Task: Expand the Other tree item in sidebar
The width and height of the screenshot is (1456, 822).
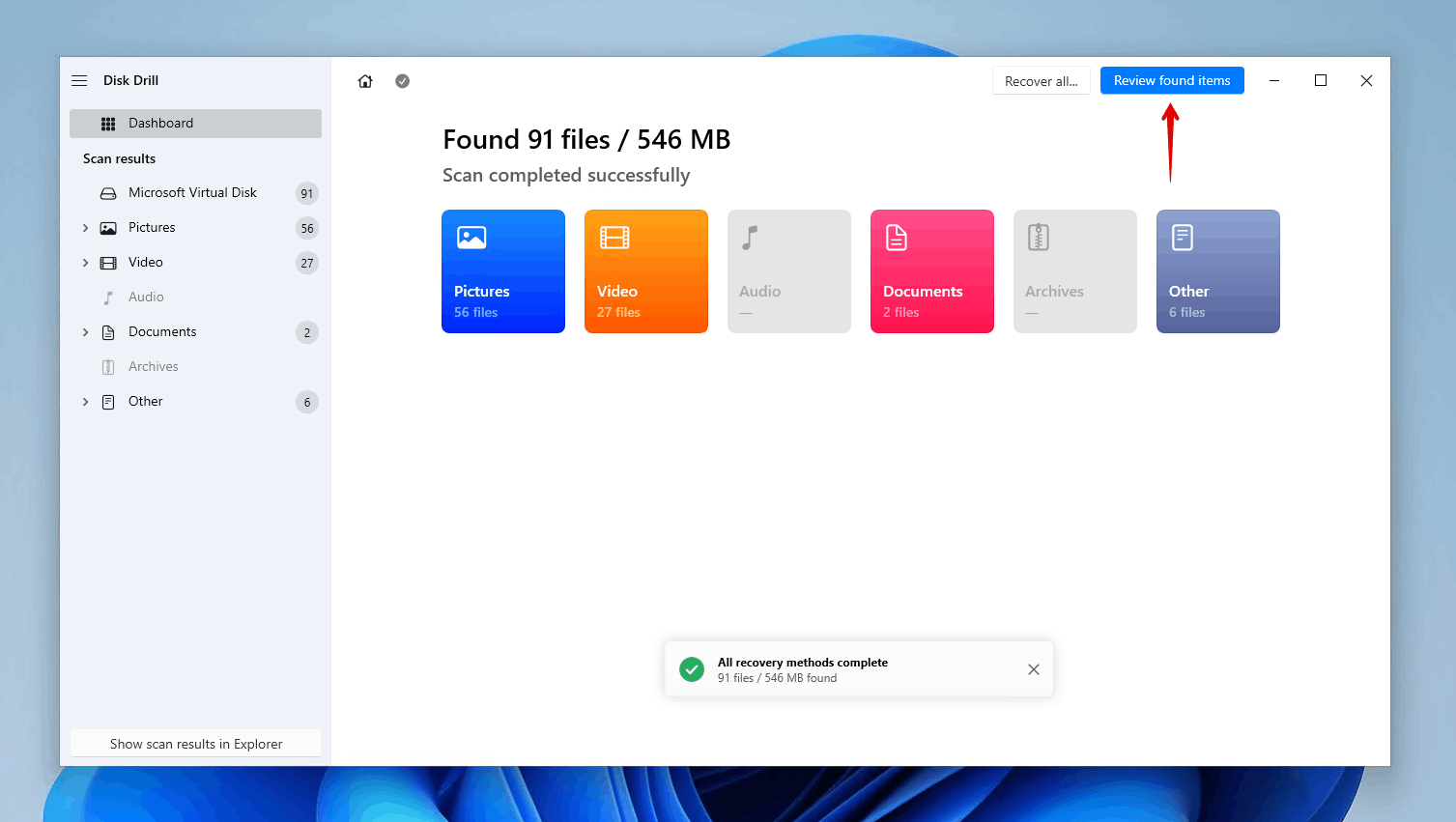Action: point(85,402)
